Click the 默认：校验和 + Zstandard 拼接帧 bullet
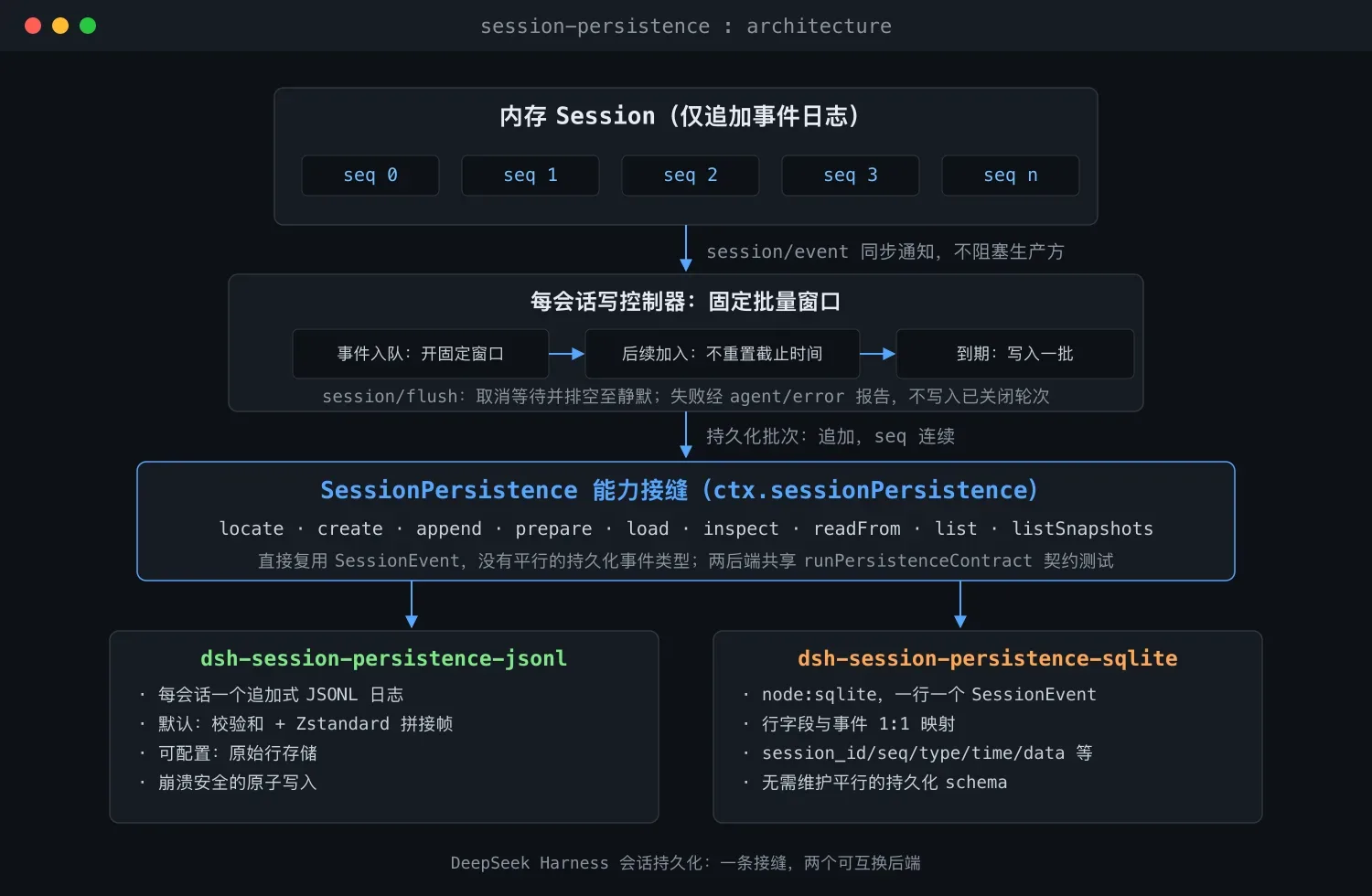Viewport: 1372px width, 896px height. pos(296,724)
